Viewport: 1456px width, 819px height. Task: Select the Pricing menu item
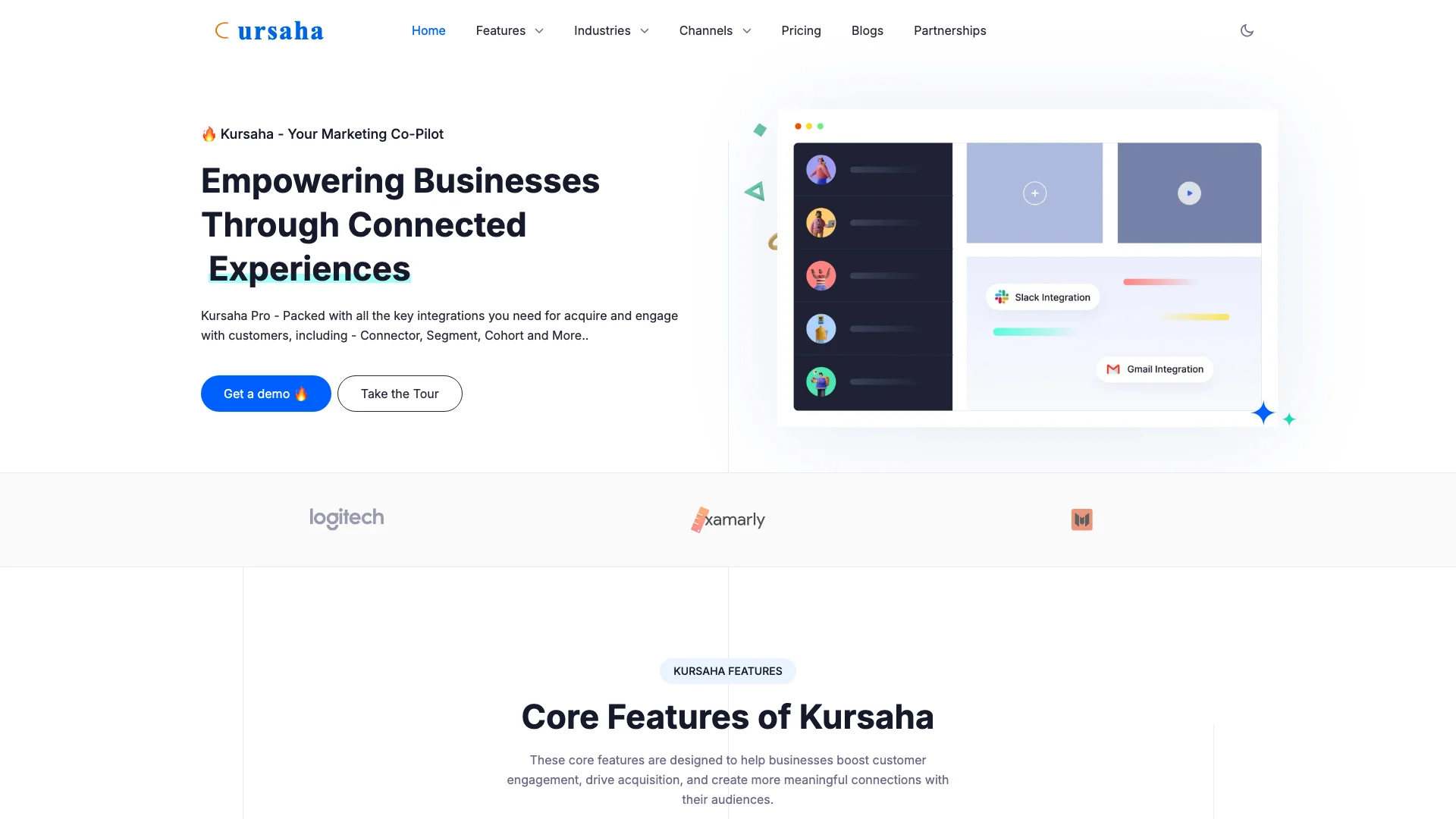pos(801,30)
